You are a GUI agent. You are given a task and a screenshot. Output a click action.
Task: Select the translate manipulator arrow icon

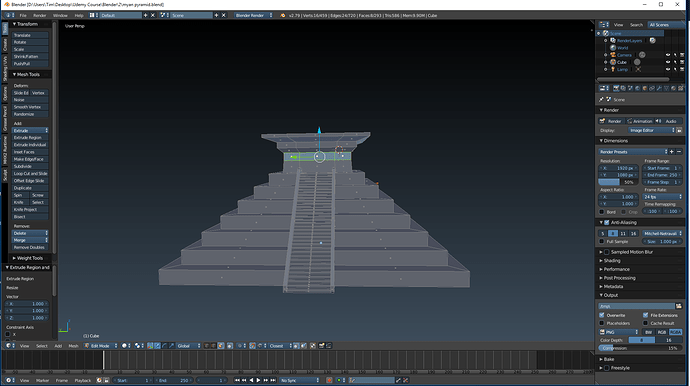coord(157,346)
